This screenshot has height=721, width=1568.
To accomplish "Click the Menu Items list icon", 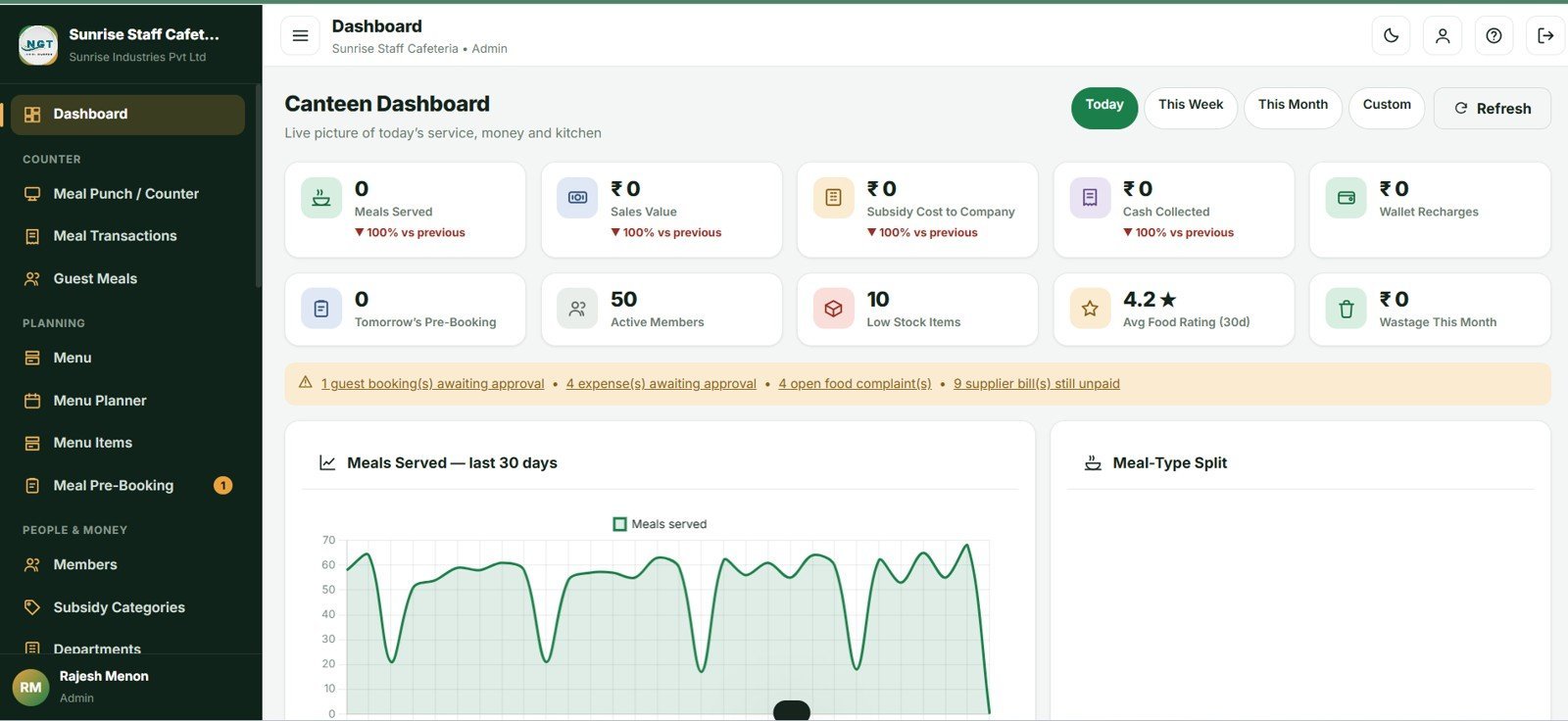I will click(32, 443).
